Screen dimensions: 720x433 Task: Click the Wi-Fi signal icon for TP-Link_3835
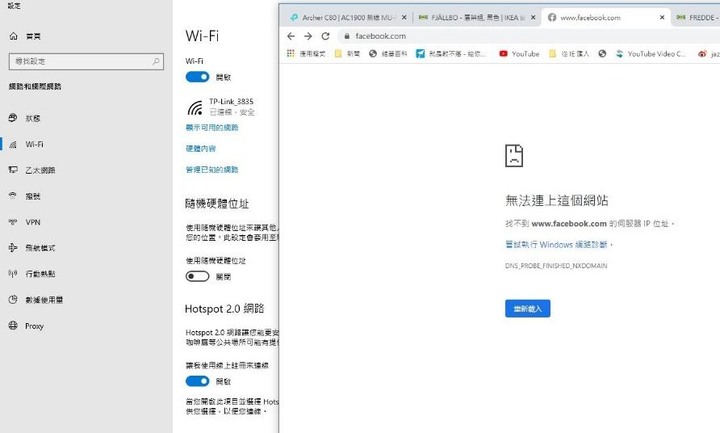tap(195, 108)
